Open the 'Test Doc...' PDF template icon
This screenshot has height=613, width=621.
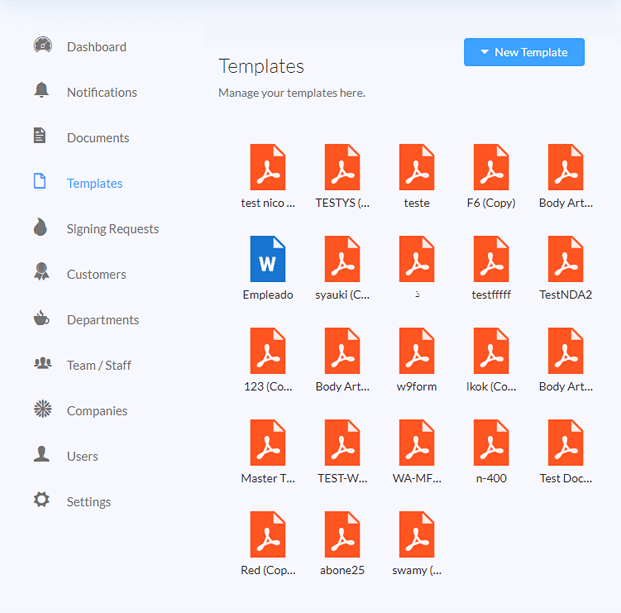(566, 443)
